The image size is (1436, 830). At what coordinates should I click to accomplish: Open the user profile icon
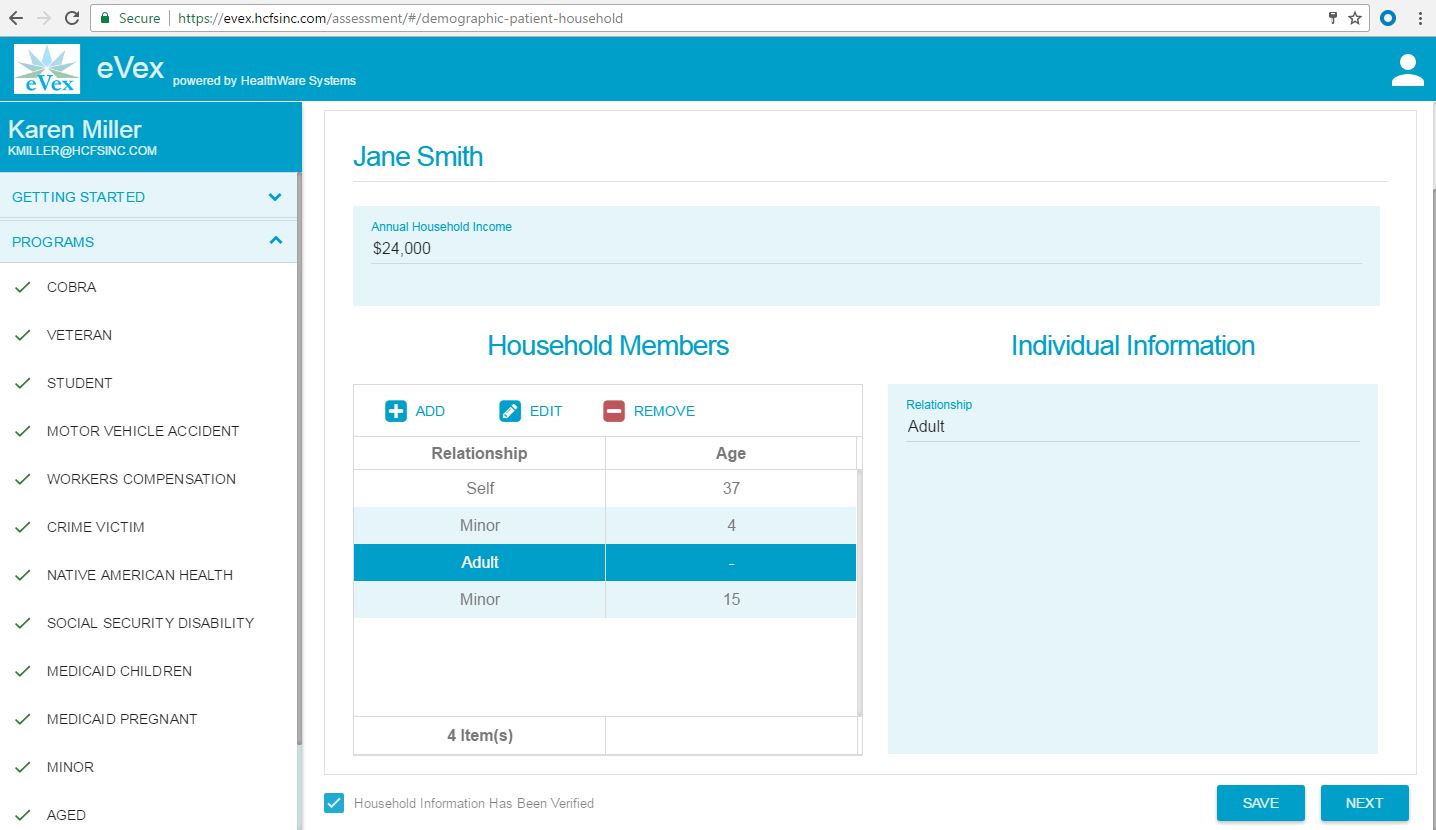pyautogui.click(x=1407, y=70)
